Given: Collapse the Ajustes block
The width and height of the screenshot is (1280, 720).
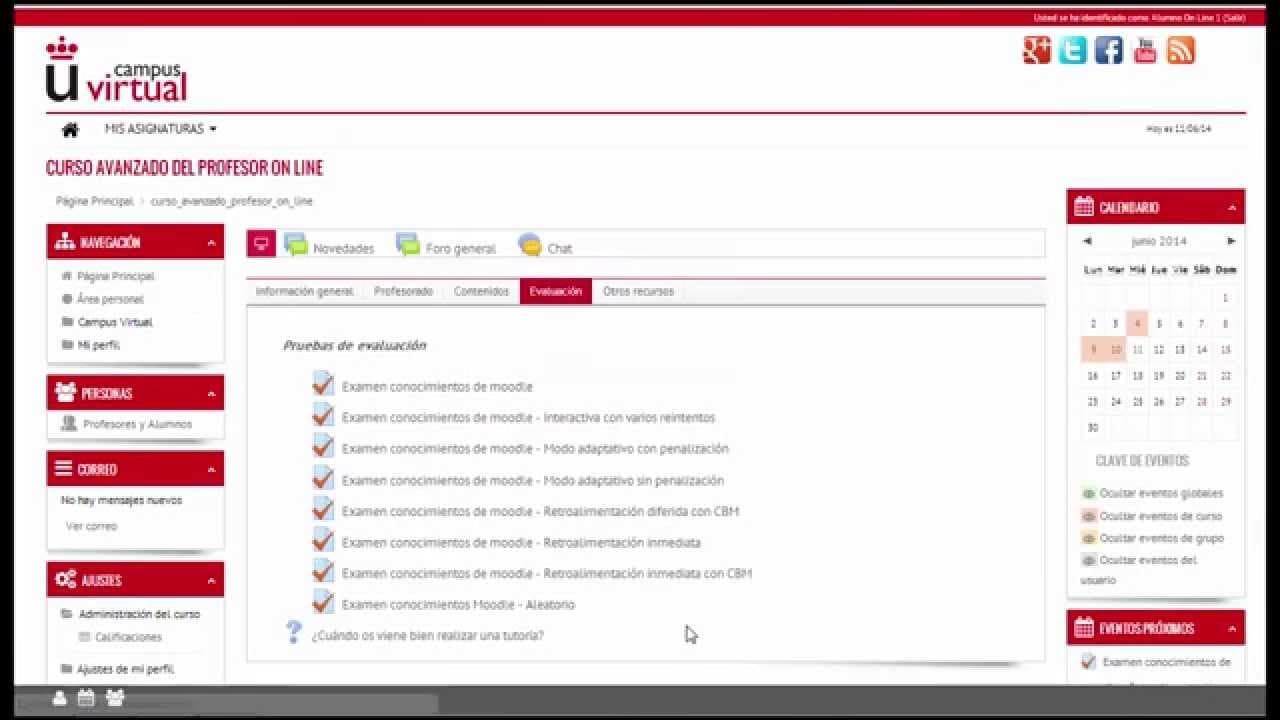Looking at the screenshot, I should pyautogui.click(x=211, y=581).
